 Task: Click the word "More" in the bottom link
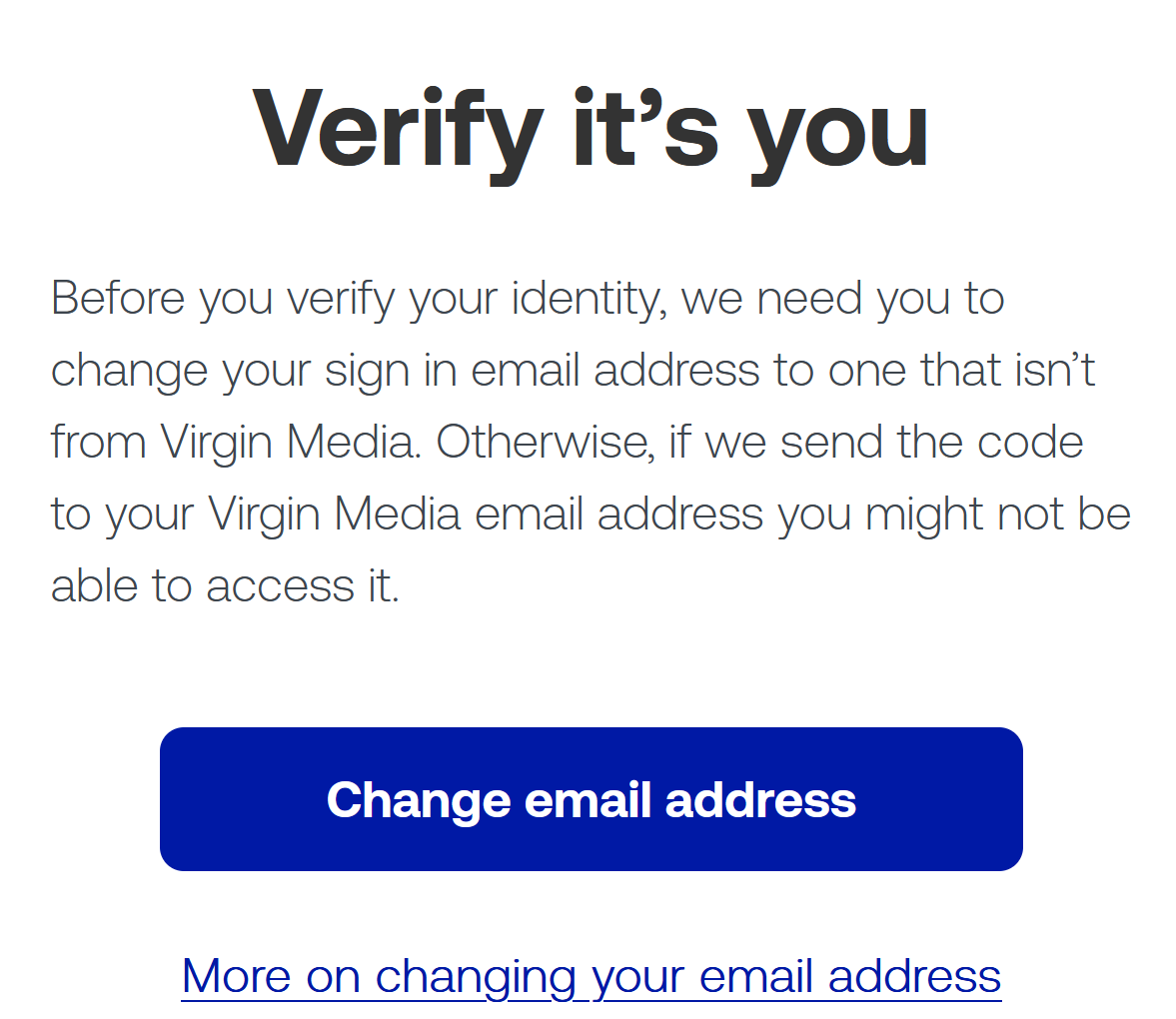pyautogui.click(x=236, y=976)
